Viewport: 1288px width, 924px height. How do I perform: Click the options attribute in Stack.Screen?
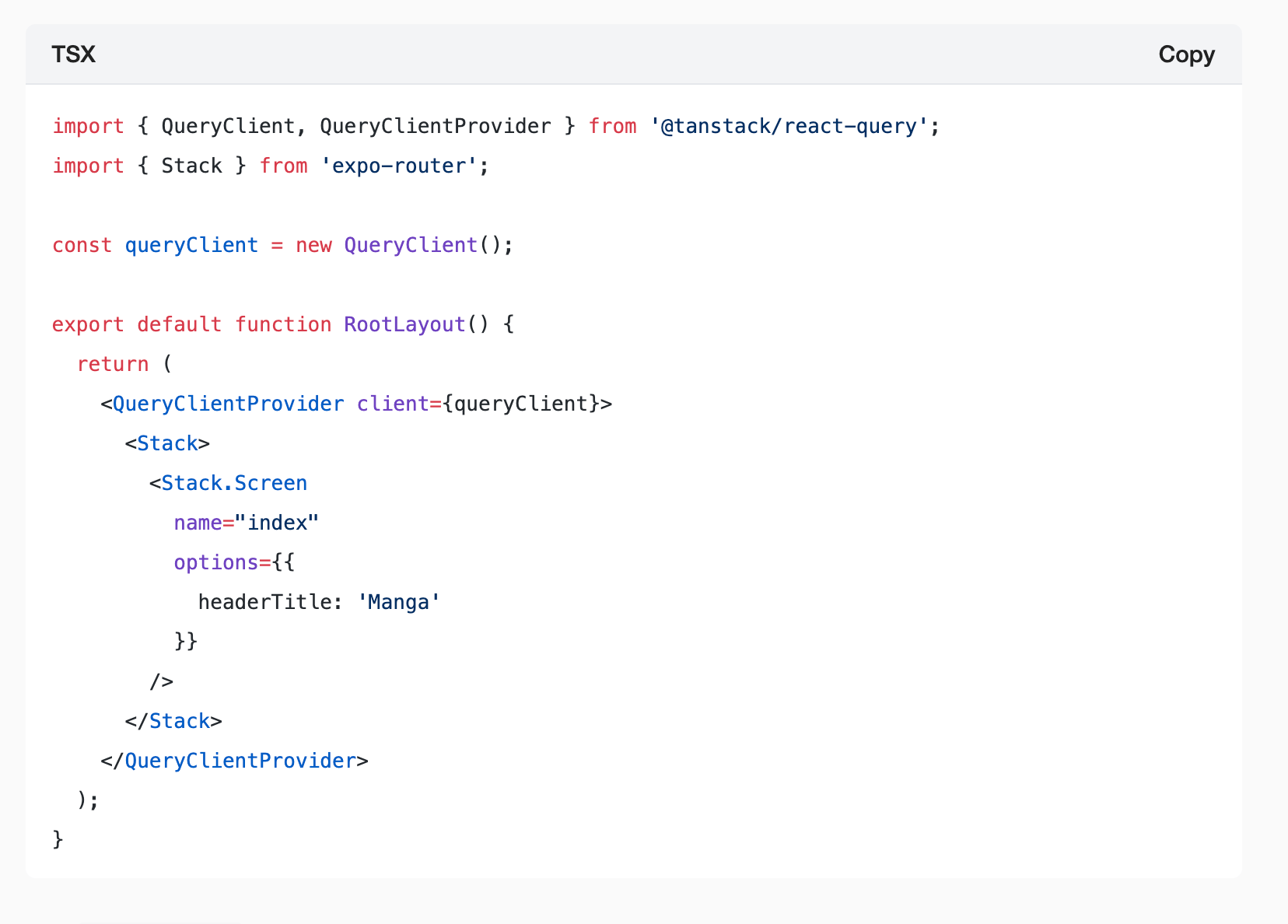point(216,562)
